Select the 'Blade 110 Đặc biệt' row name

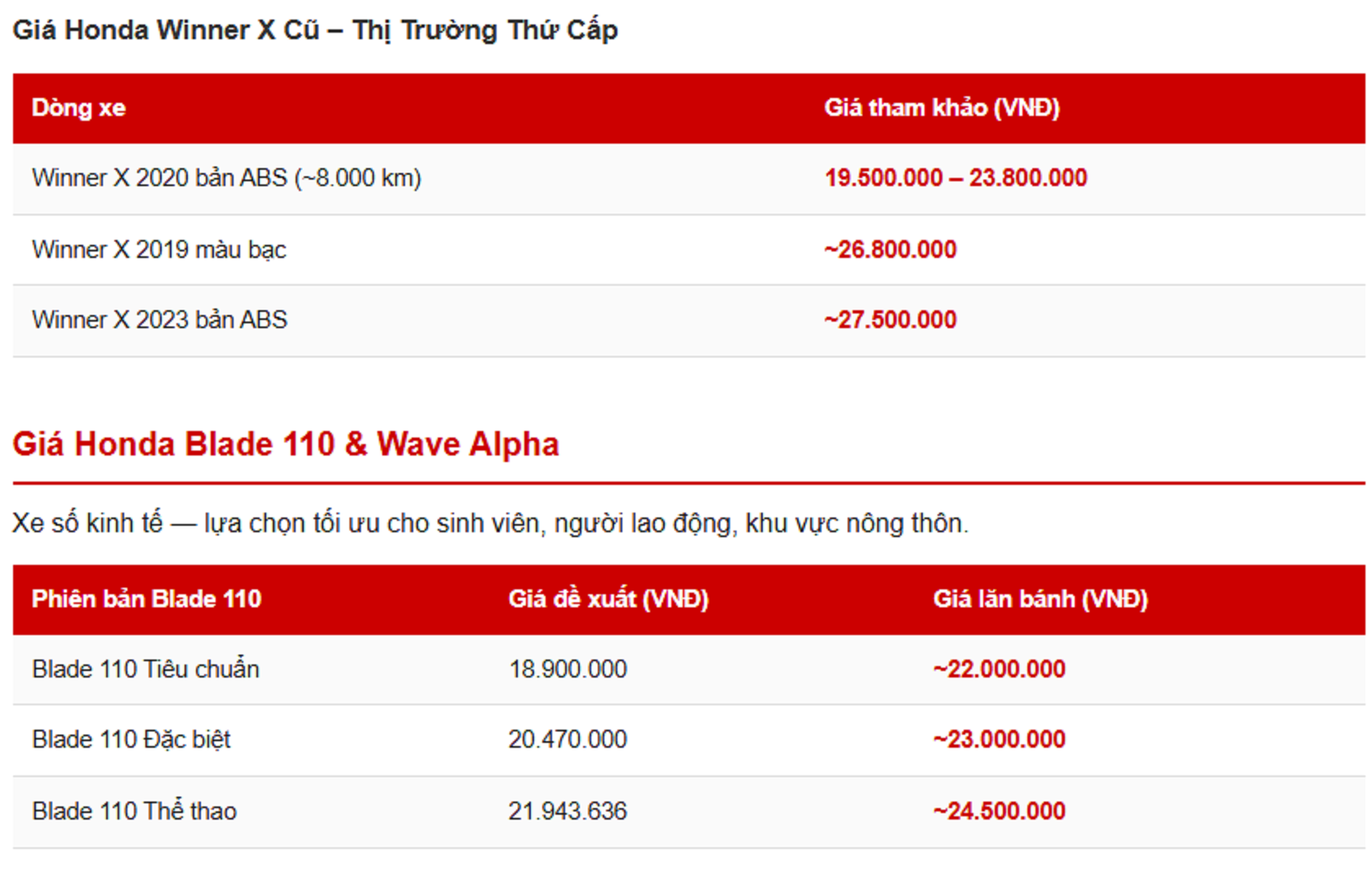[x=131, y=740]
